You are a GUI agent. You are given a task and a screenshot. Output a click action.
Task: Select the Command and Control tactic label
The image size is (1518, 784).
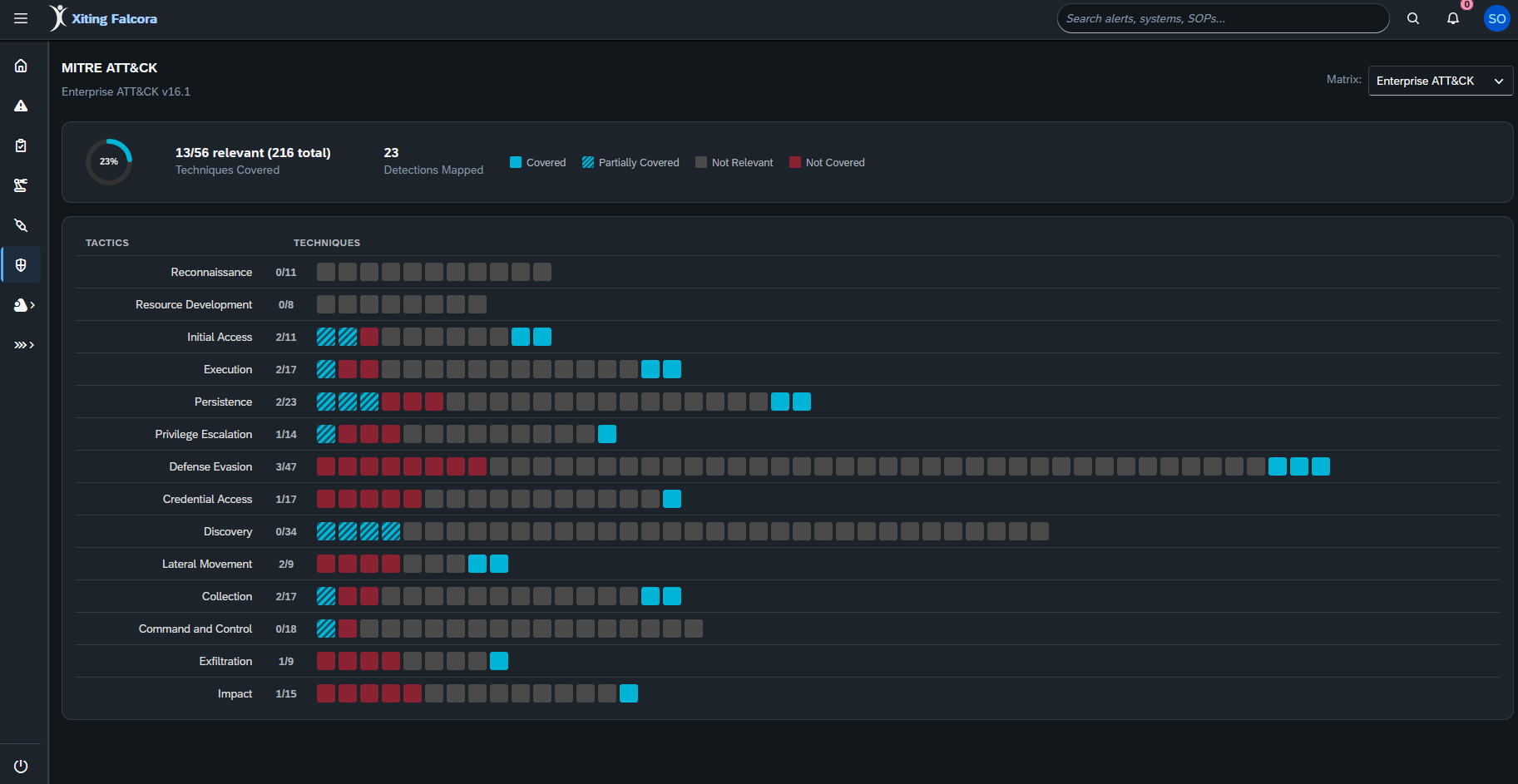pyautogui.click(x=195, y=629)
